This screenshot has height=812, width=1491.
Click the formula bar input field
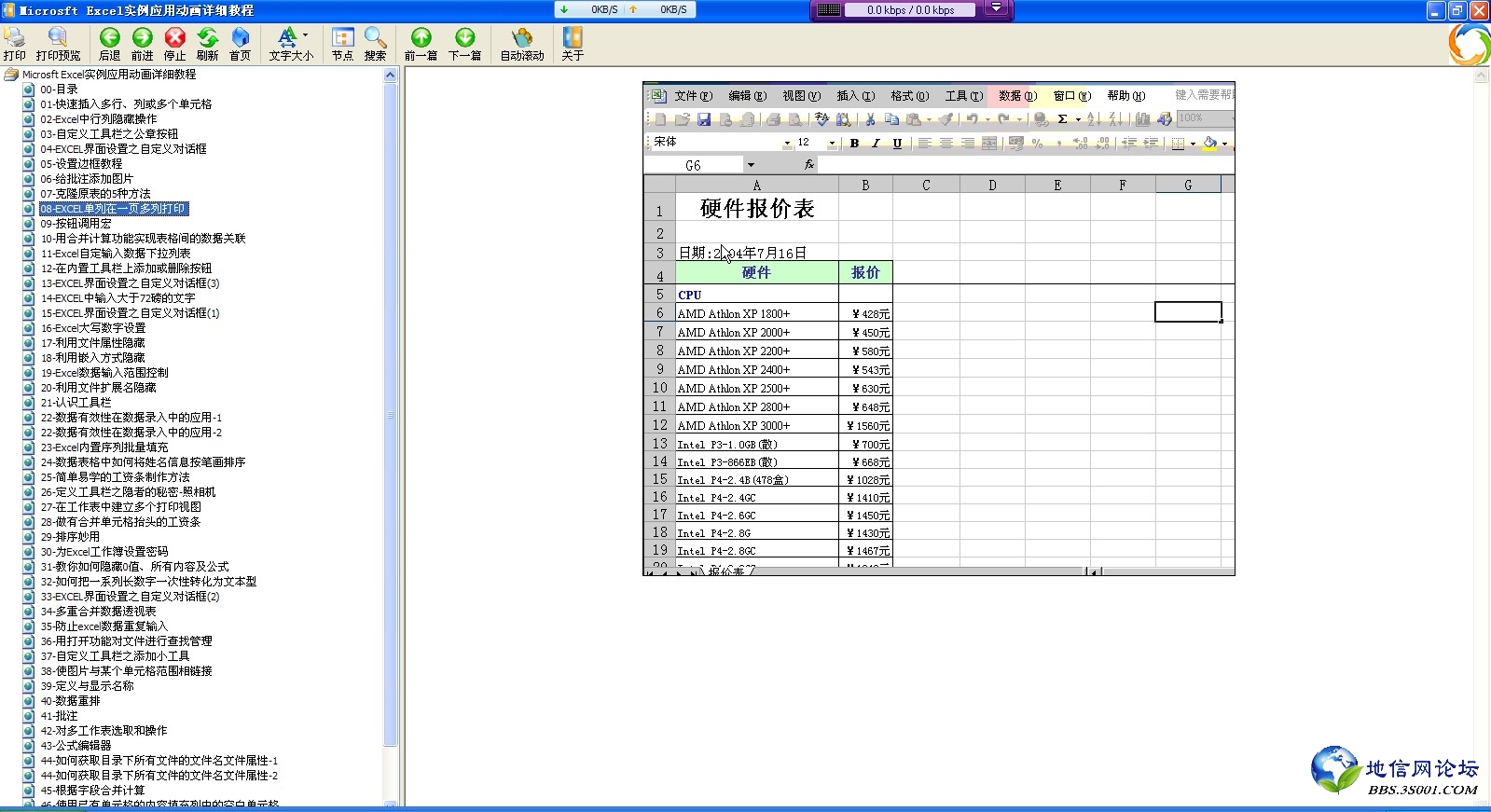1026,164
